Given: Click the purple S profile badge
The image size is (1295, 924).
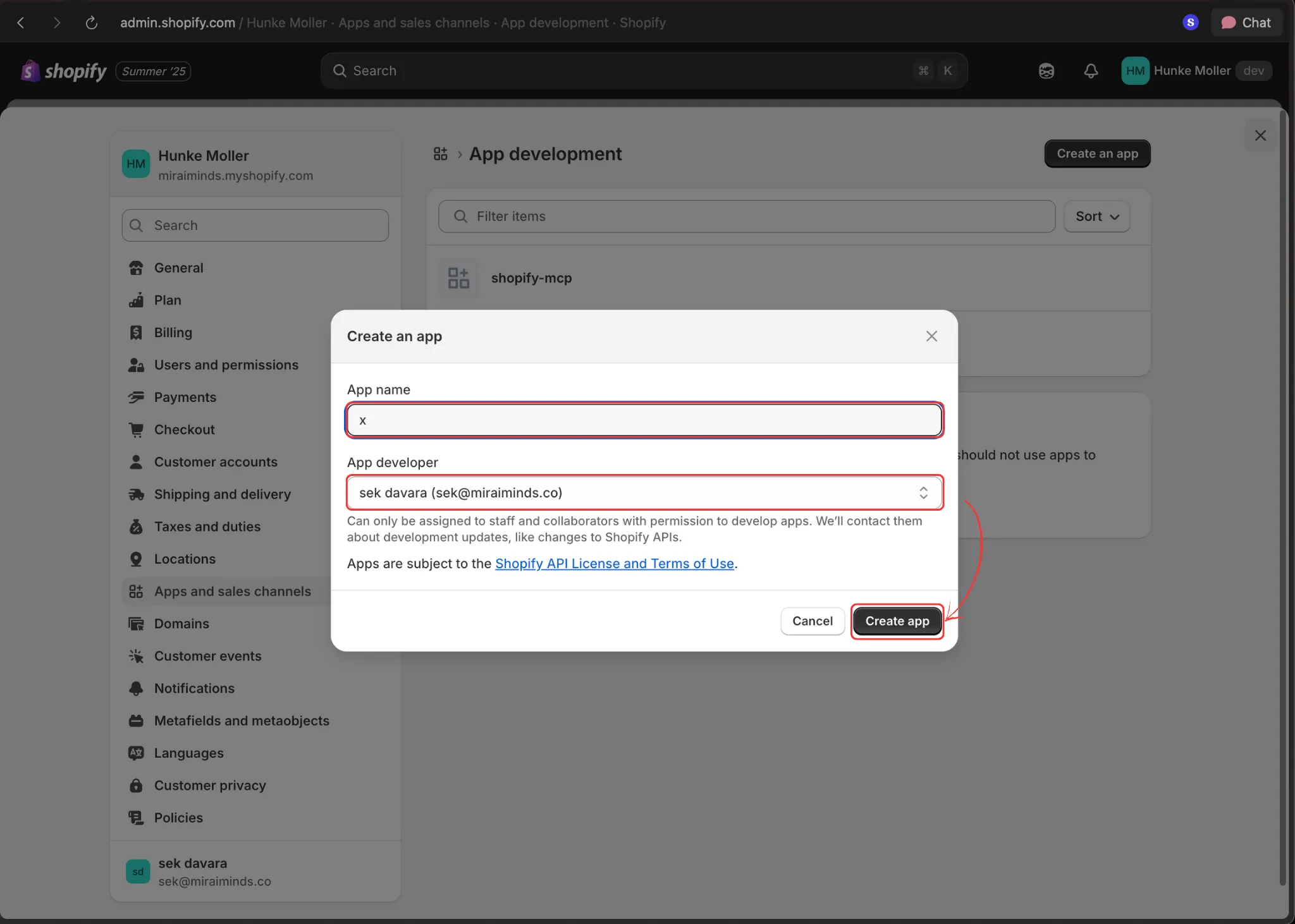Looking at the screenshot, I should [1190, 23].
